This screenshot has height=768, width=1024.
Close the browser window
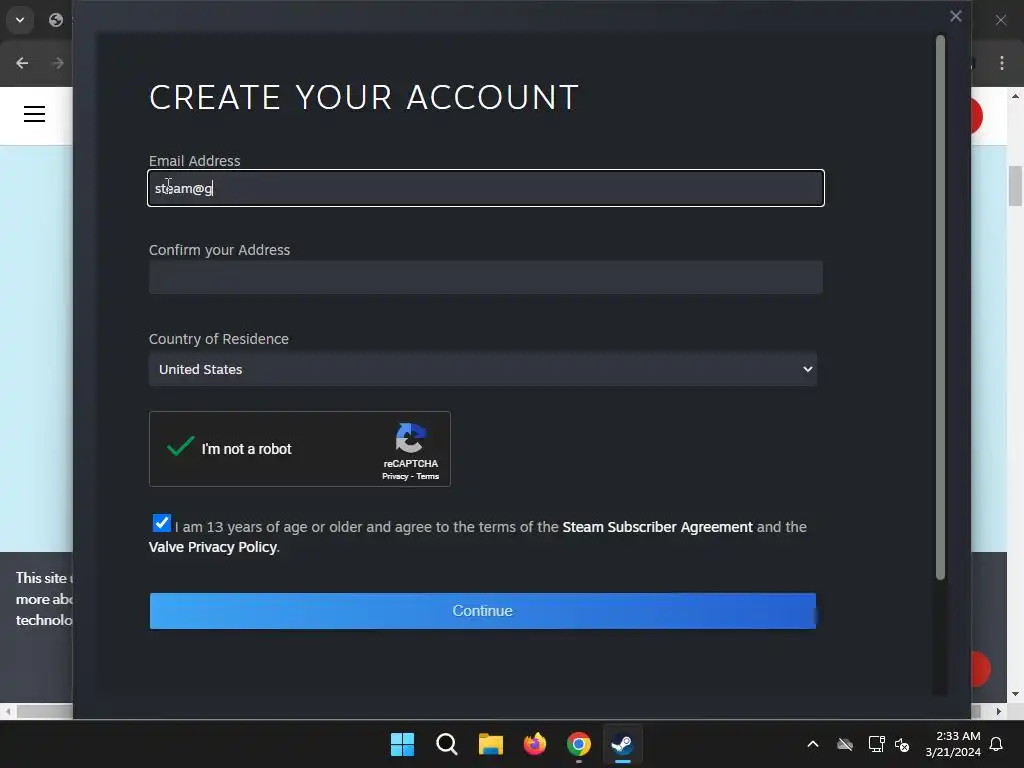pos(1001,20)
